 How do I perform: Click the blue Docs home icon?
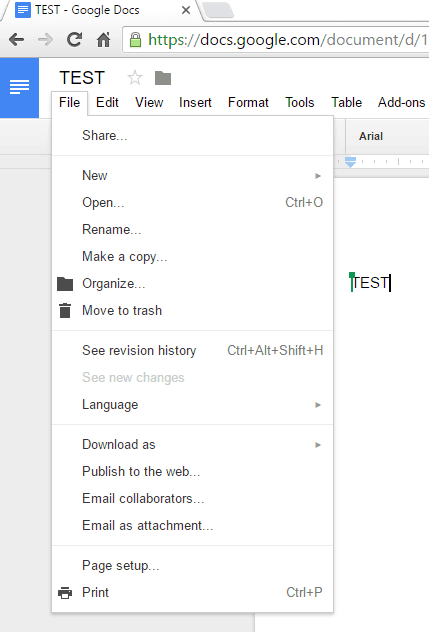19,87
